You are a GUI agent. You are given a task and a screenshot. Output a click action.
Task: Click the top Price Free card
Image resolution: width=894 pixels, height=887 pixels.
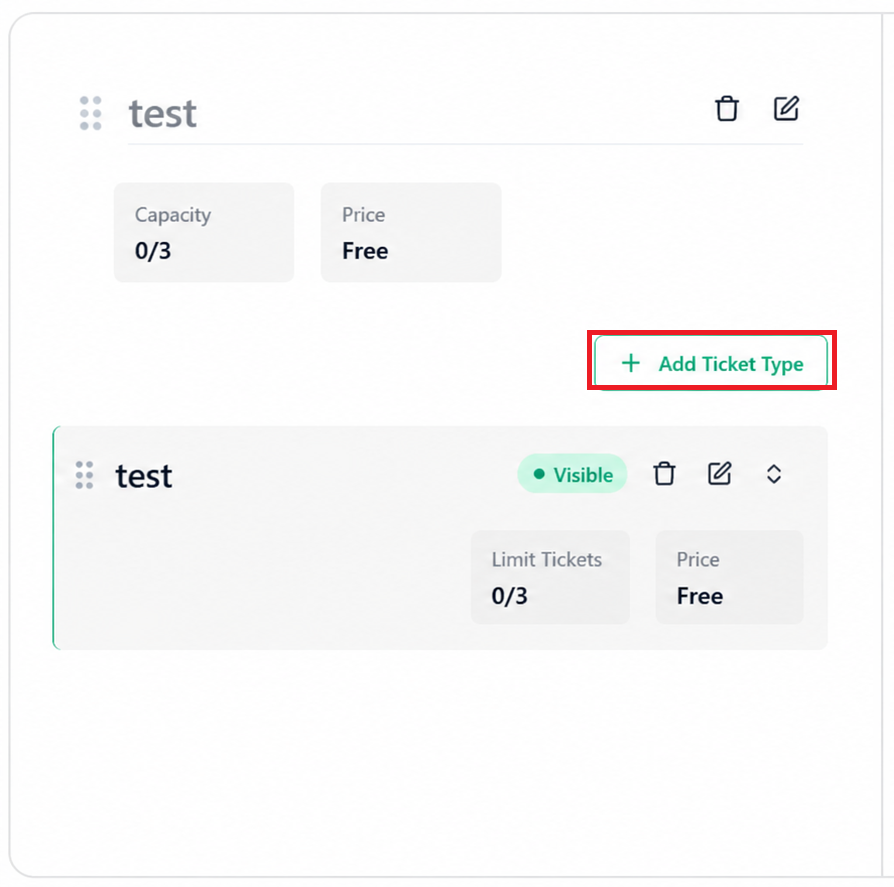pyautogui.click(x=411, y=233)
